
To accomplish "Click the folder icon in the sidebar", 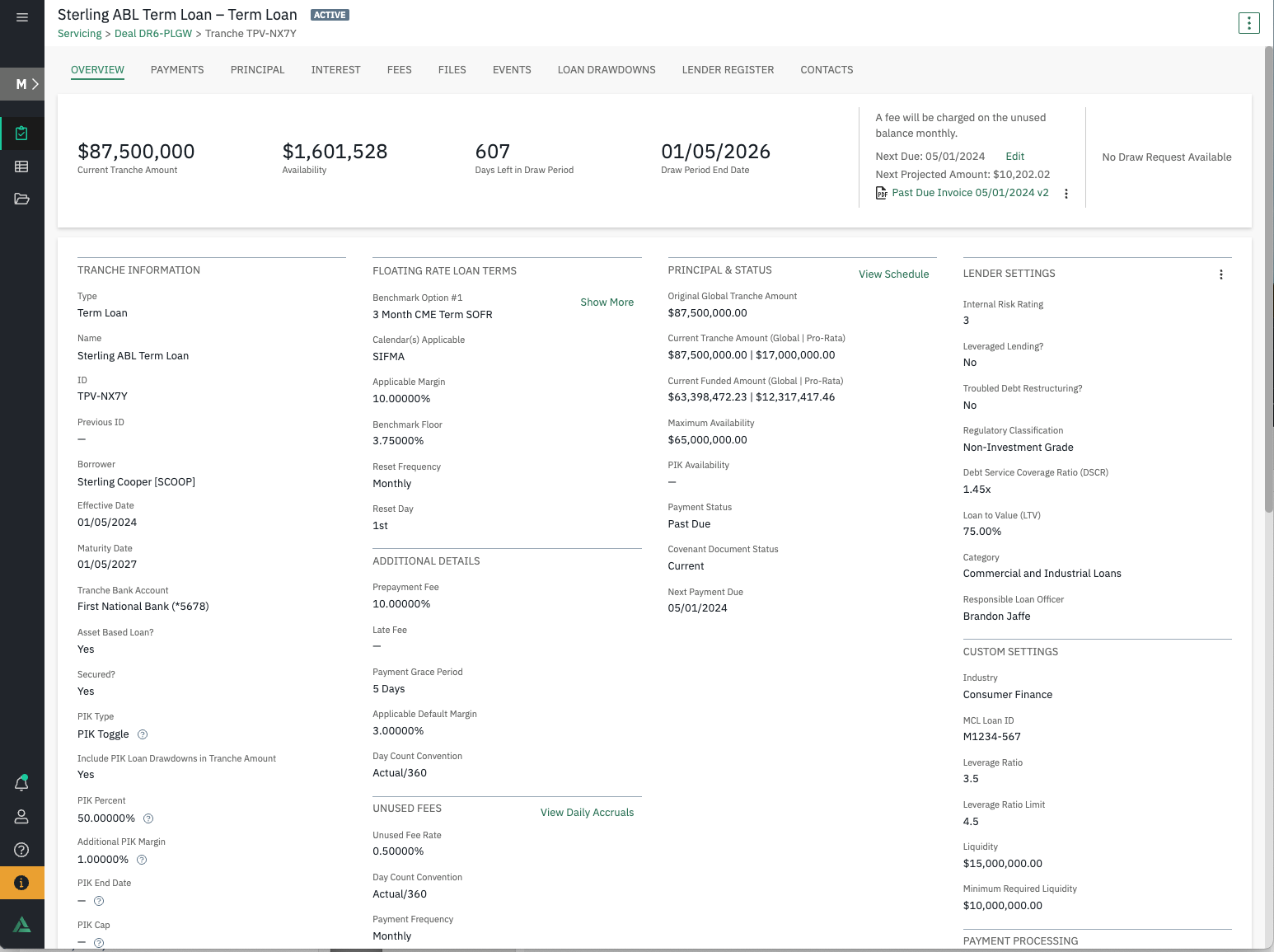I will (21, 199).
